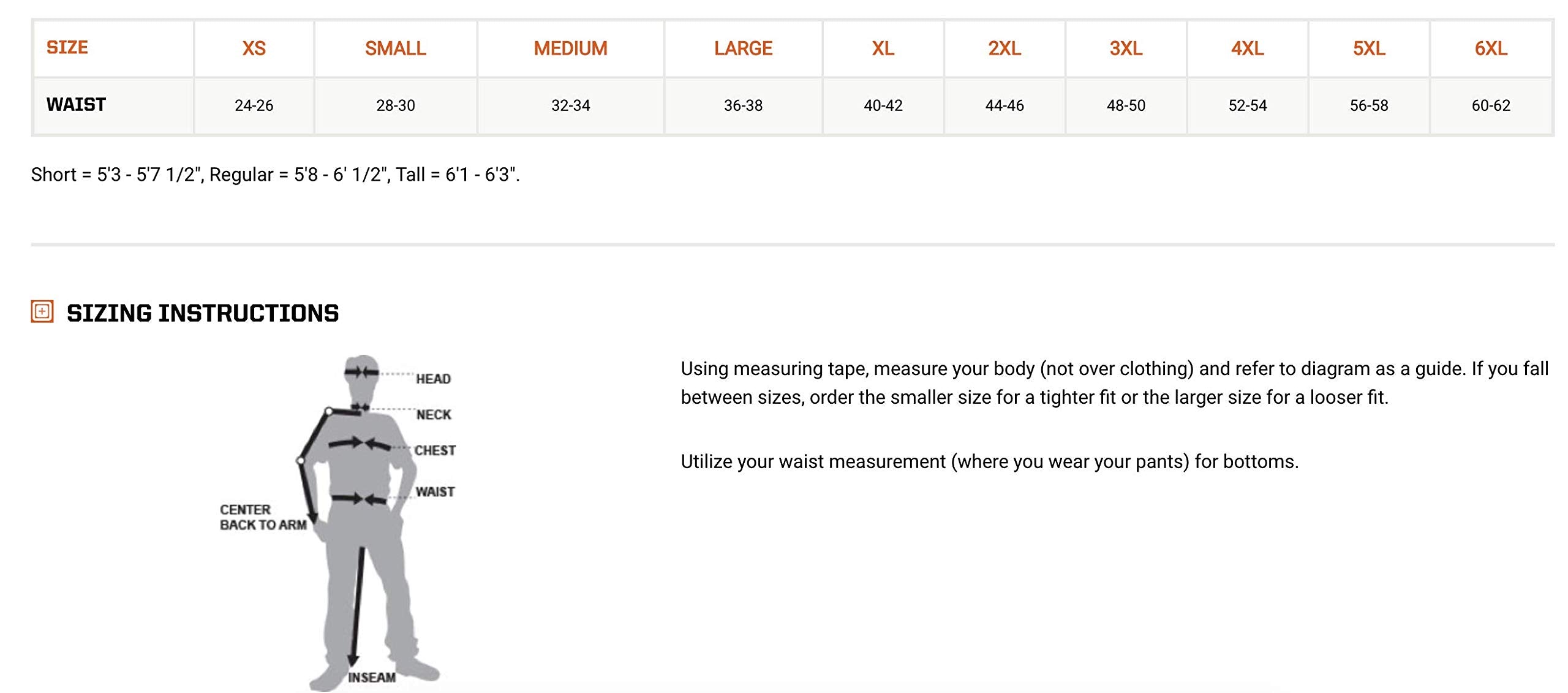Click the SIZING INSTRUCTIONS heading
Screen dimensions: 1568x693
202,313
